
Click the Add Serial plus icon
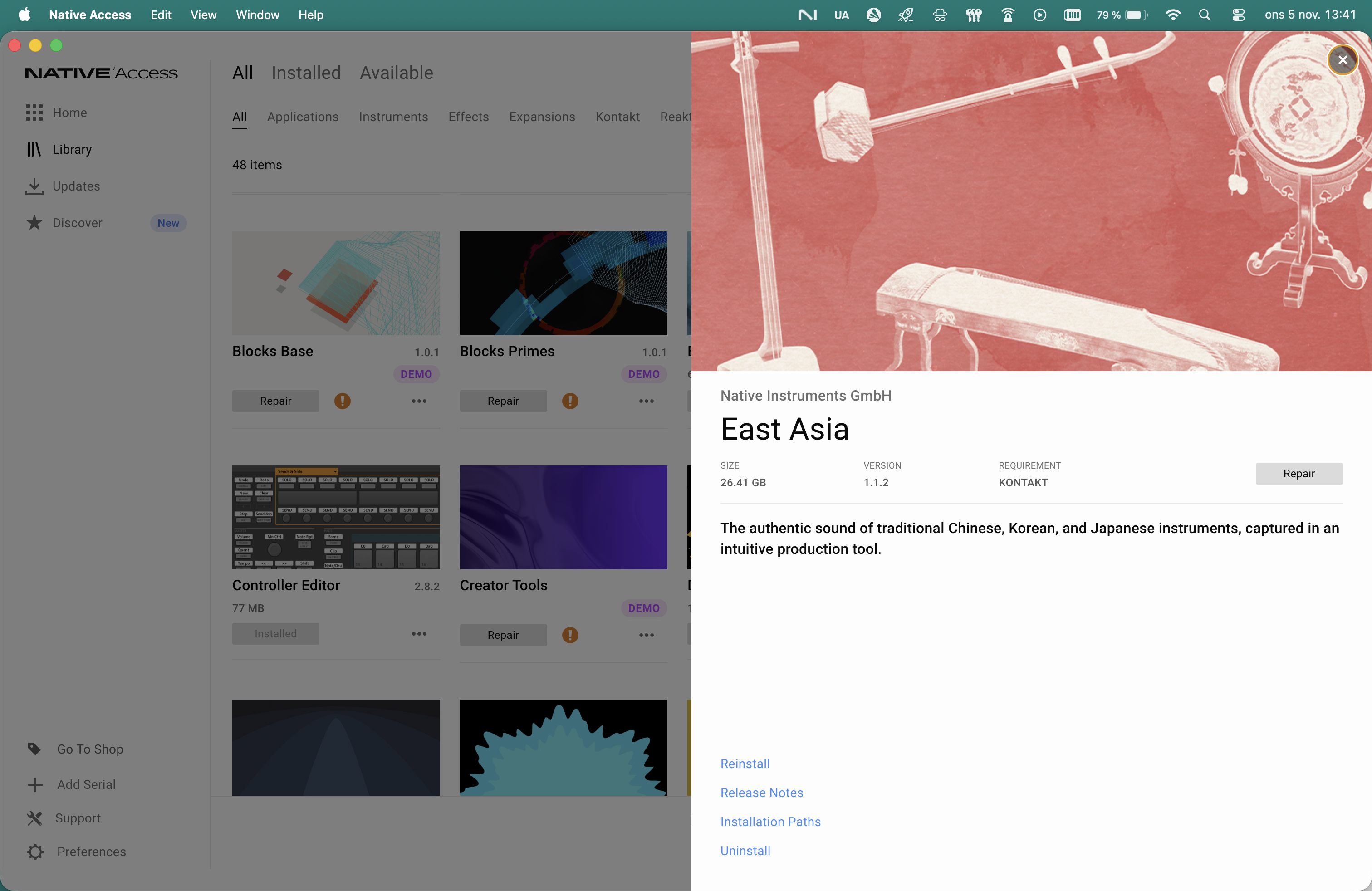34,784
